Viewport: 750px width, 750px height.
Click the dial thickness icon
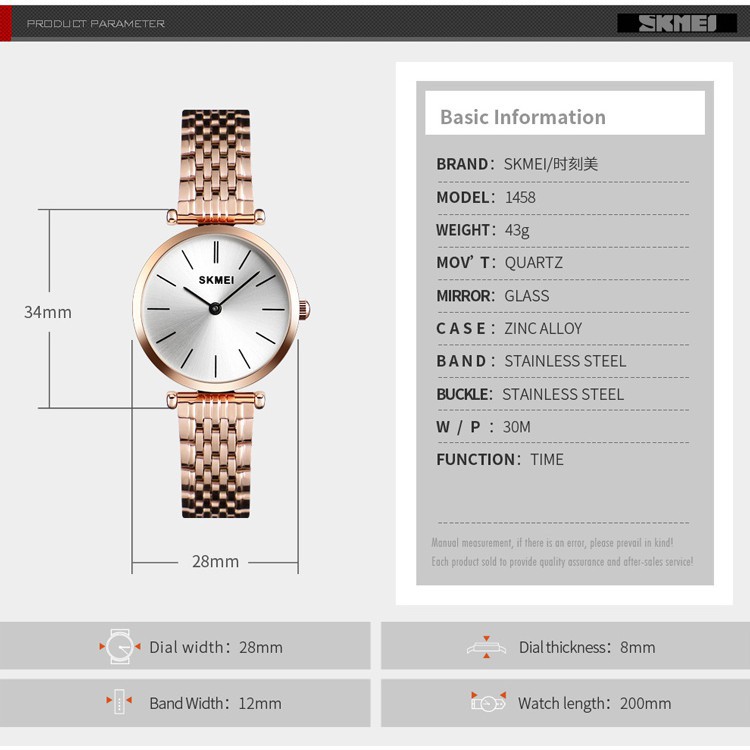coord(486,647)
